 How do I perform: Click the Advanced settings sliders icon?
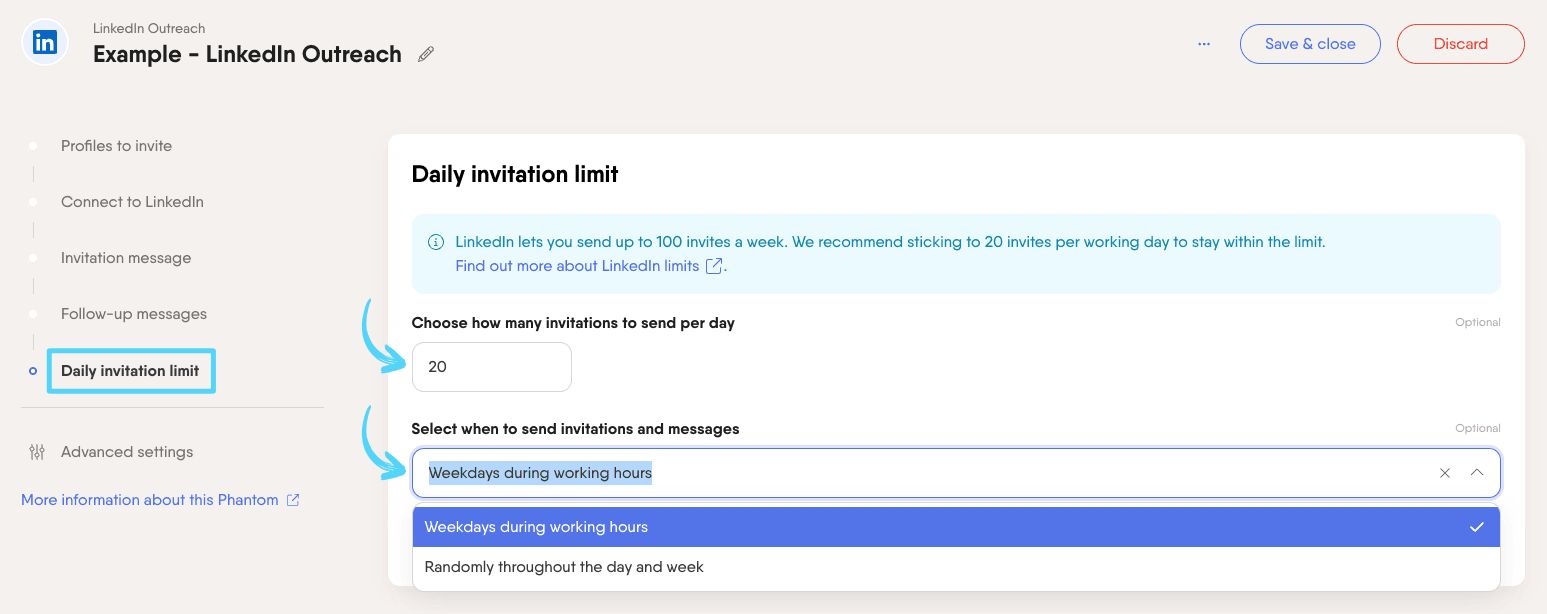(x=37, y=452)
